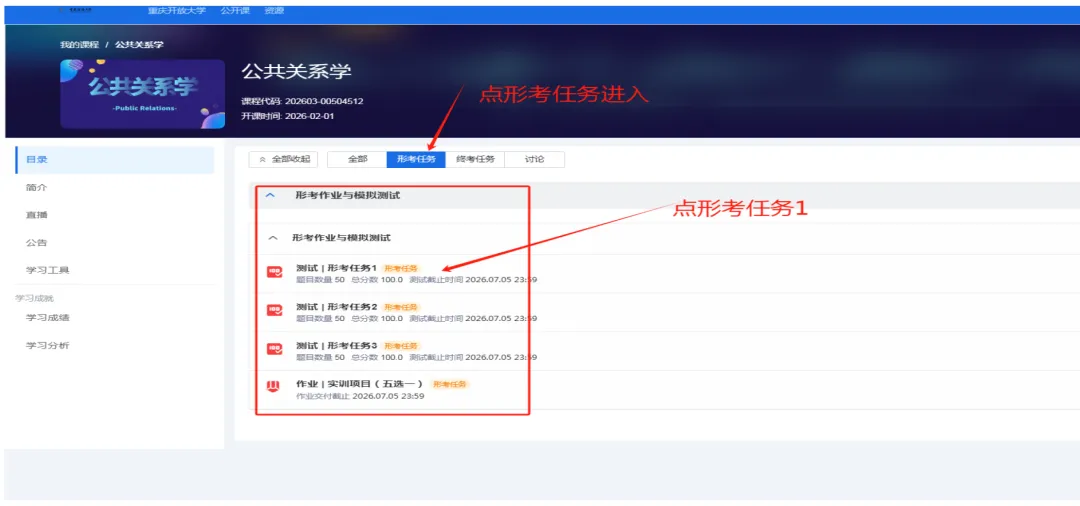The height and width of the screenshot is (506, 1080).
Task: Click the 形考任务 tag beside 形考任务3
Action: (x=401, y=346)
